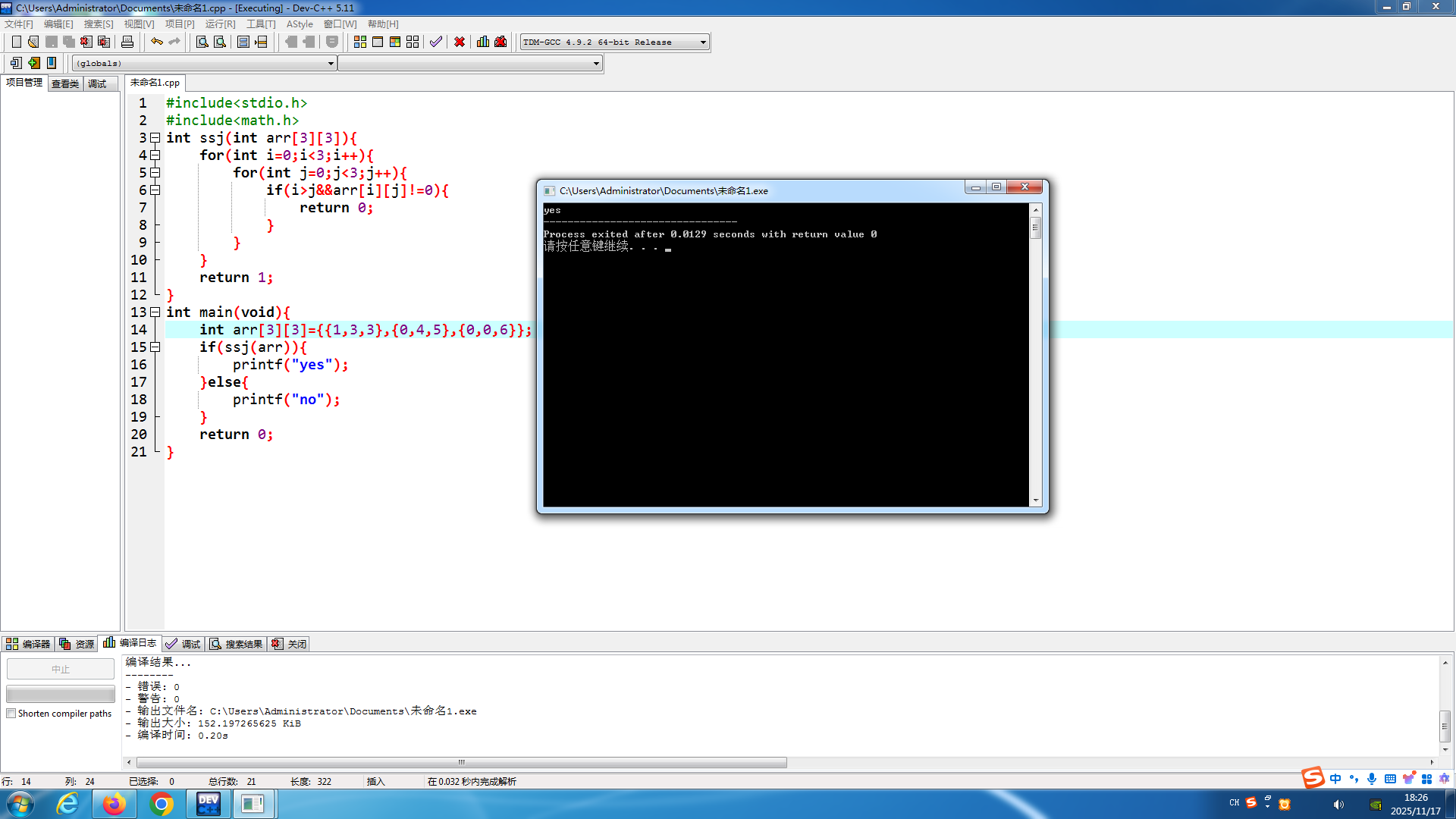Click the 关闭 button in bottom panel

pos(290,644)
